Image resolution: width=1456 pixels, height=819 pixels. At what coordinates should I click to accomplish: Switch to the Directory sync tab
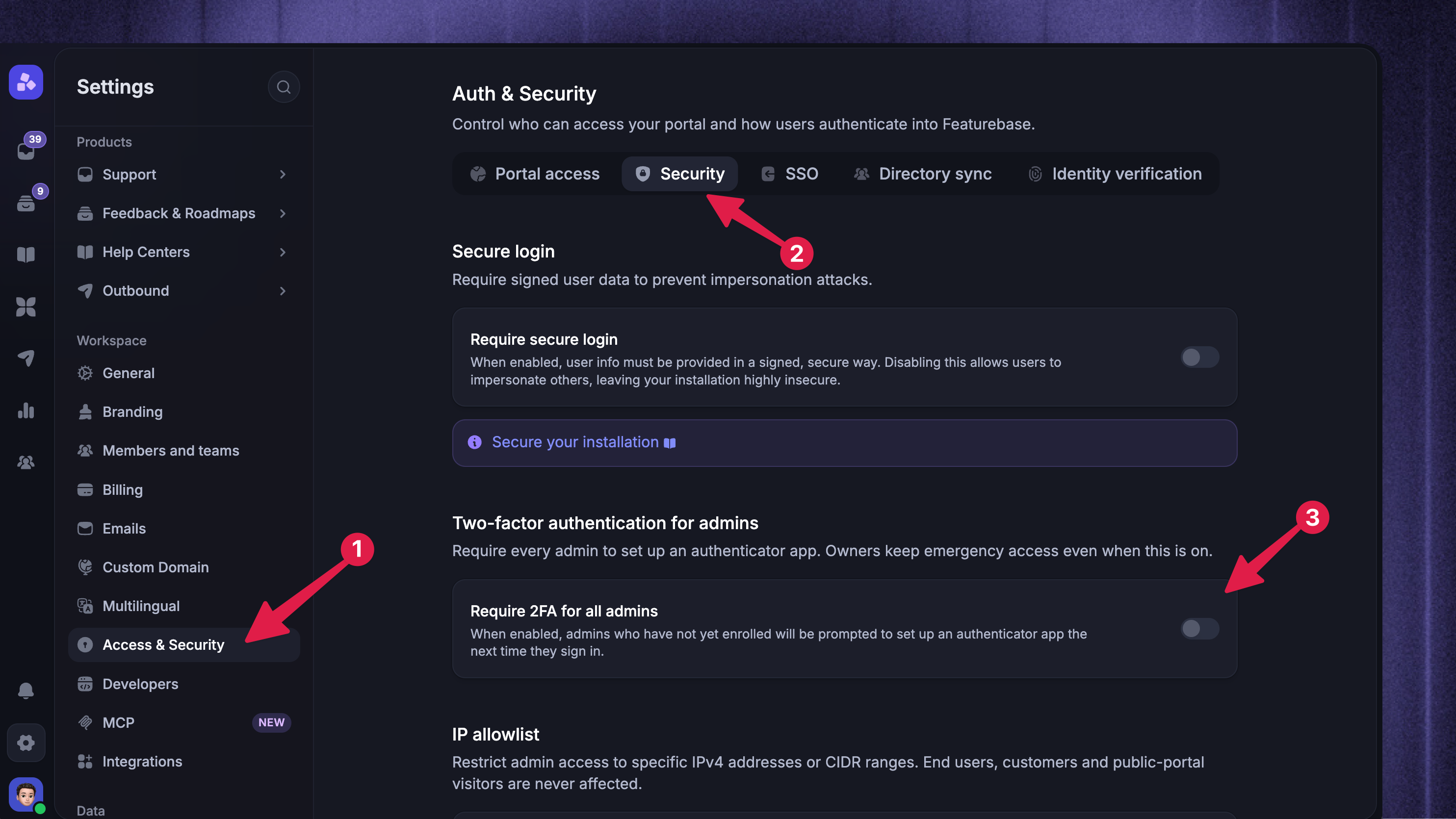922,174
